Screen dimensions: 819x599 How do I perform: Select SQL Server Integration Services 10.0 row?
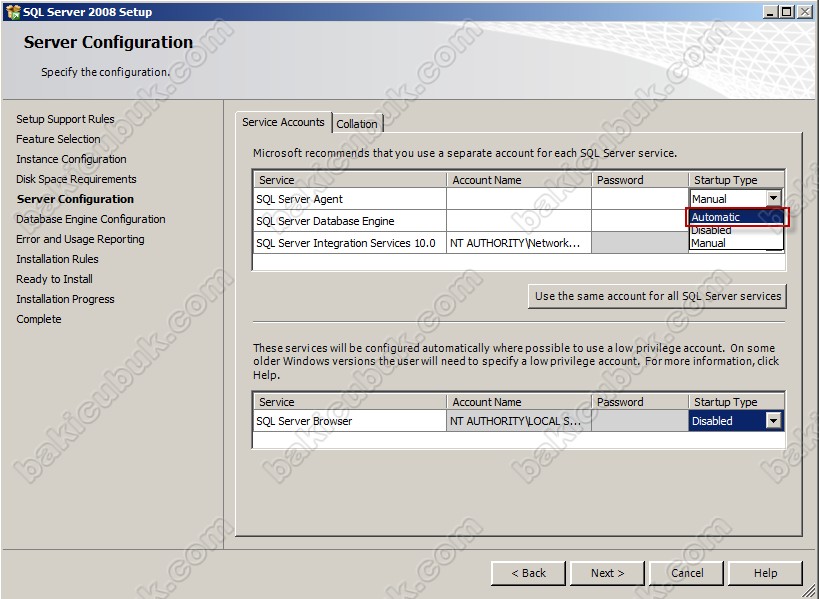pos(349,243)
